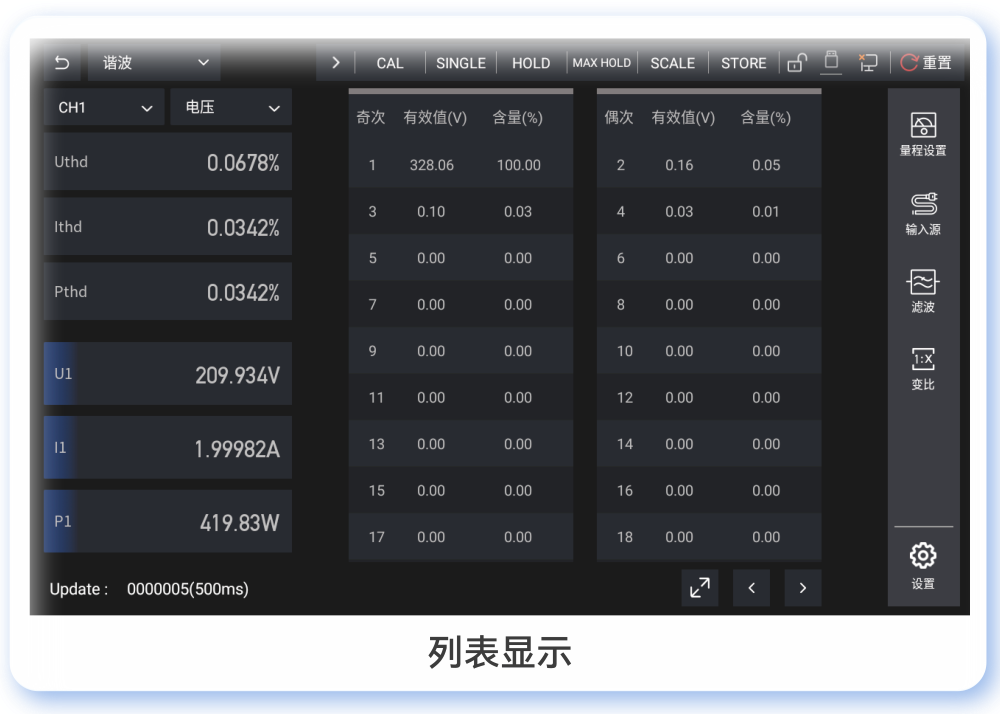Image resolution: width=1000 pixels, height=714 pixels.
Task: Enable HOLD mode
Action: tap(530, 62)
